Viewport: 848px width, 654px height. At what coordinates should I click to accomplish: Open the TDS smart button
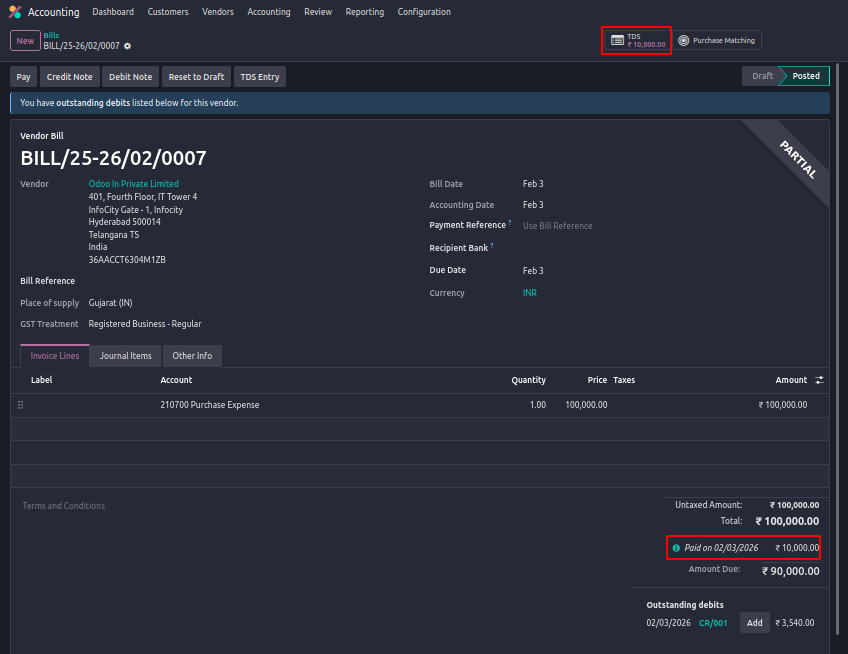637,40
